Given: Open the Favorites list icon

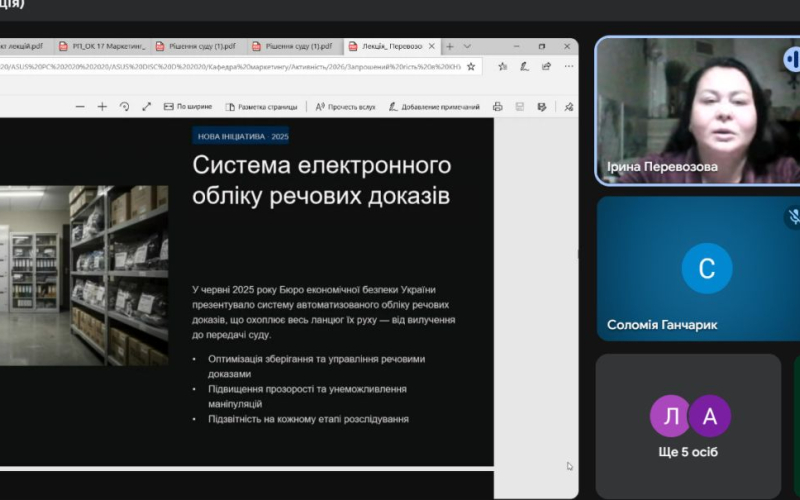Looking at the screenshot, I should [503, 66].
